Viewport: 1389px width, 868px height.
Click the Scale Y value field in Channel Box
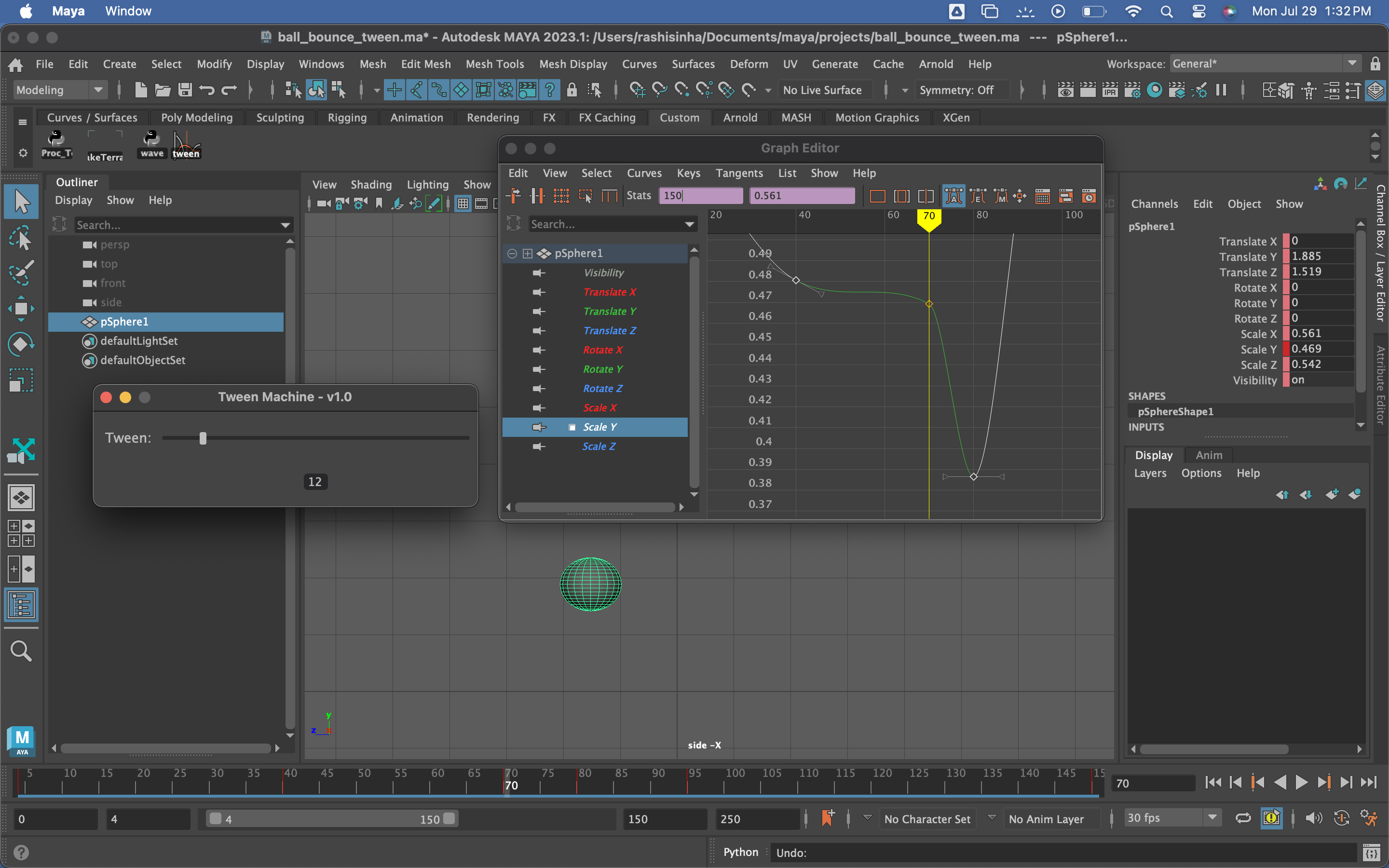pyautogui.click(x=1321, y=349)
